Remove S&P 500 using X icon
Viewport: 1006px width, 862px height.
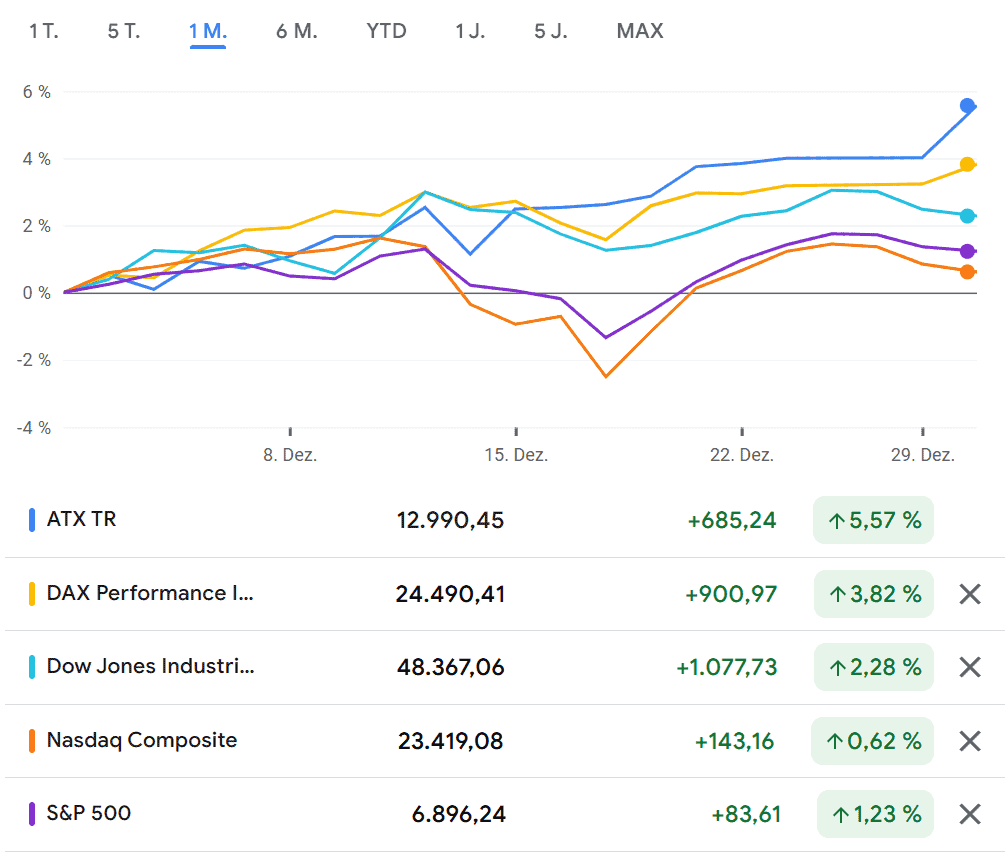click(x=969, y=814)
